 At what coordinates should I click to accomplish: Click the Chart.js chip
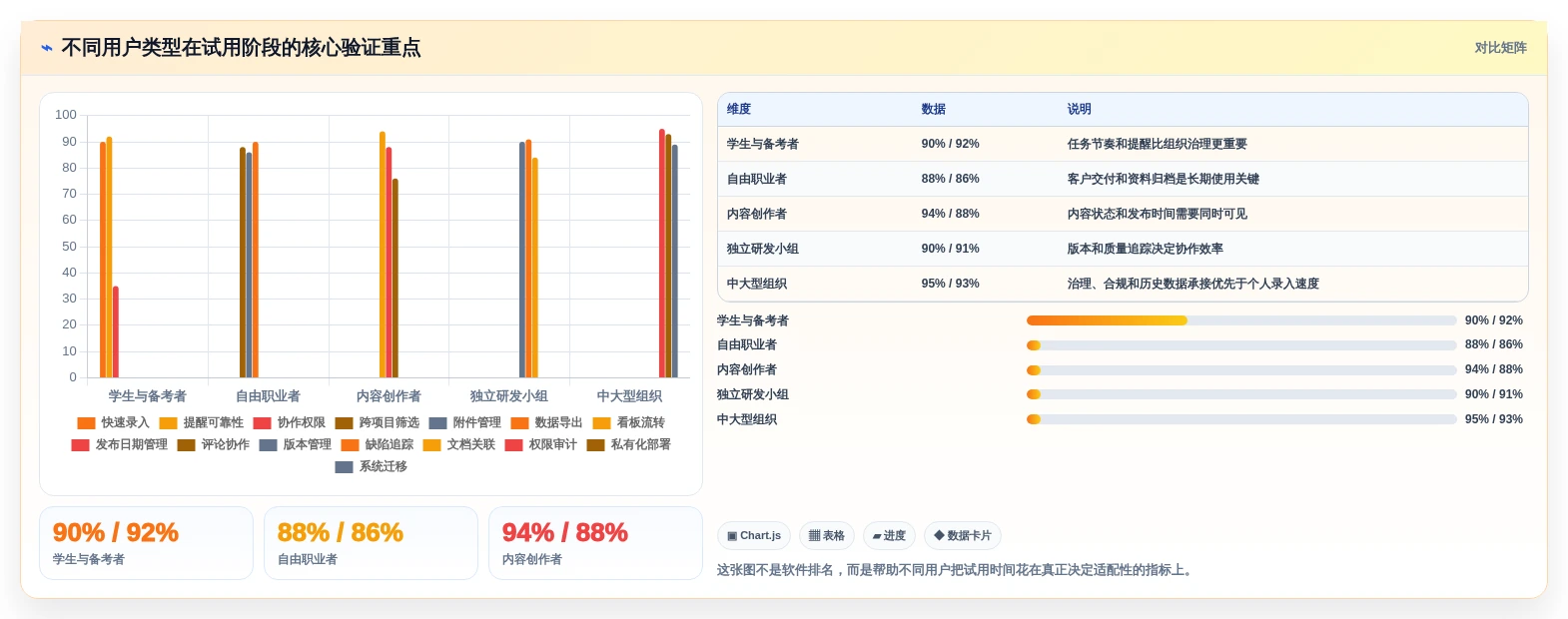pos(754,536)
